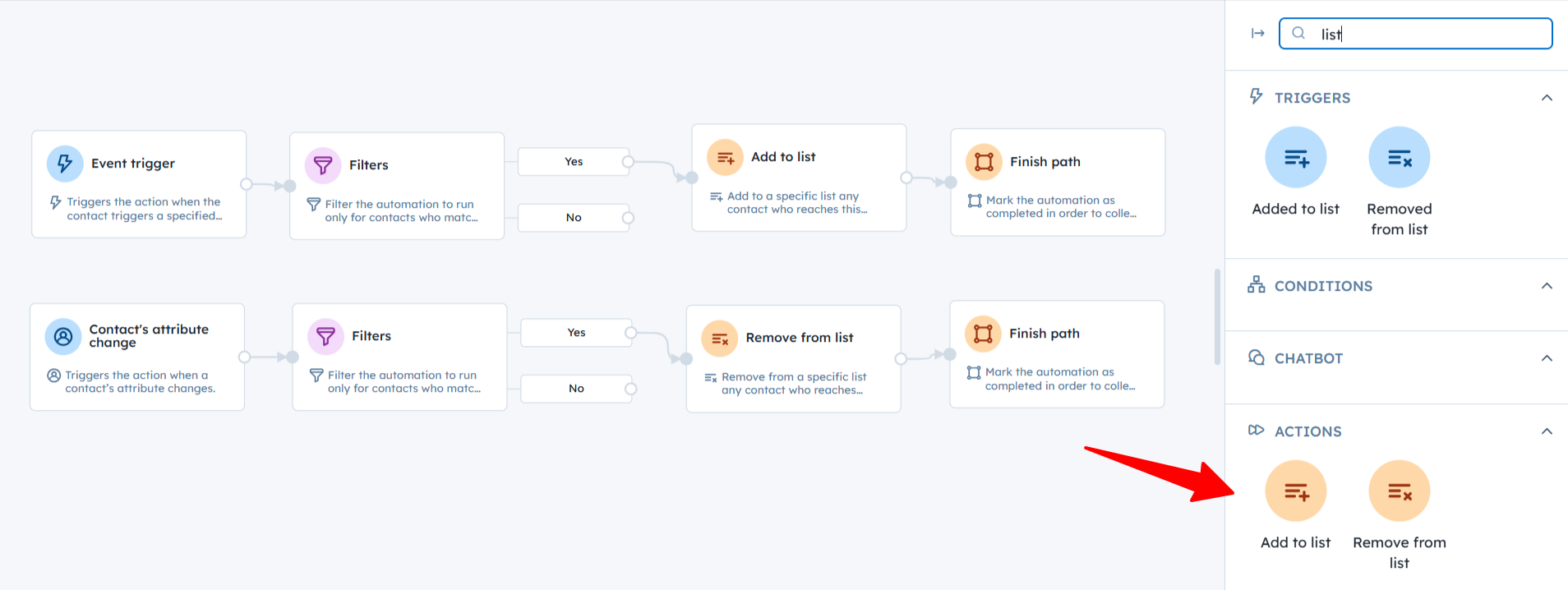Click the No branch of bottom Filters
The height and width of the screenshot is (590, 1568).
click(576, 389)
